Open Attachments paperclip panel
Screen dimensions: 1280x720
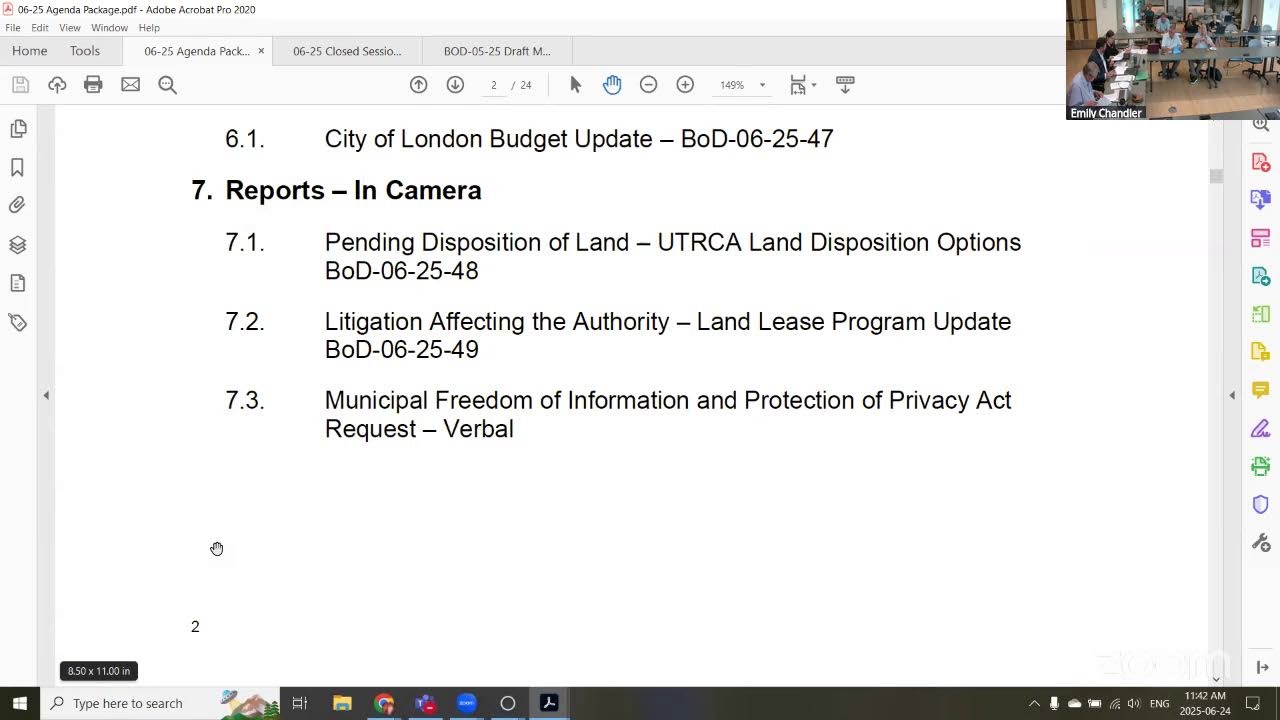point(17,205)
